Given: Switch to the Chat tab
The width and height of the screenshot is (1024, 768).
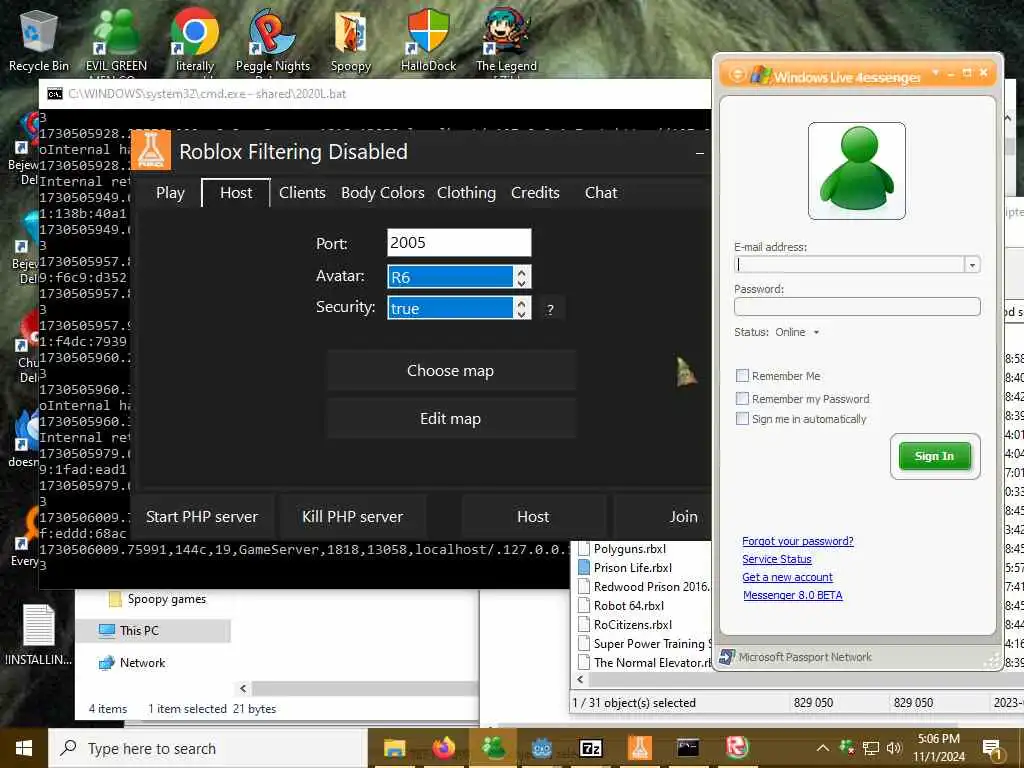Looking at the screenshot, I should [601, 193].
